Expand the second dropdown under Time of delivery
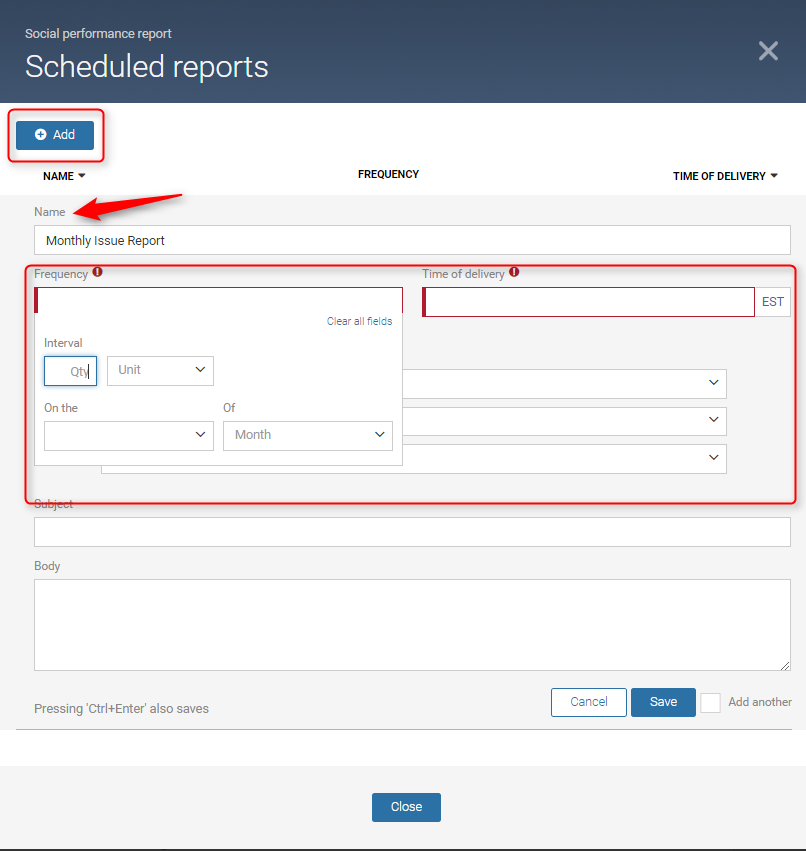Screen dimensions: 806x851 tap(564, 421)
